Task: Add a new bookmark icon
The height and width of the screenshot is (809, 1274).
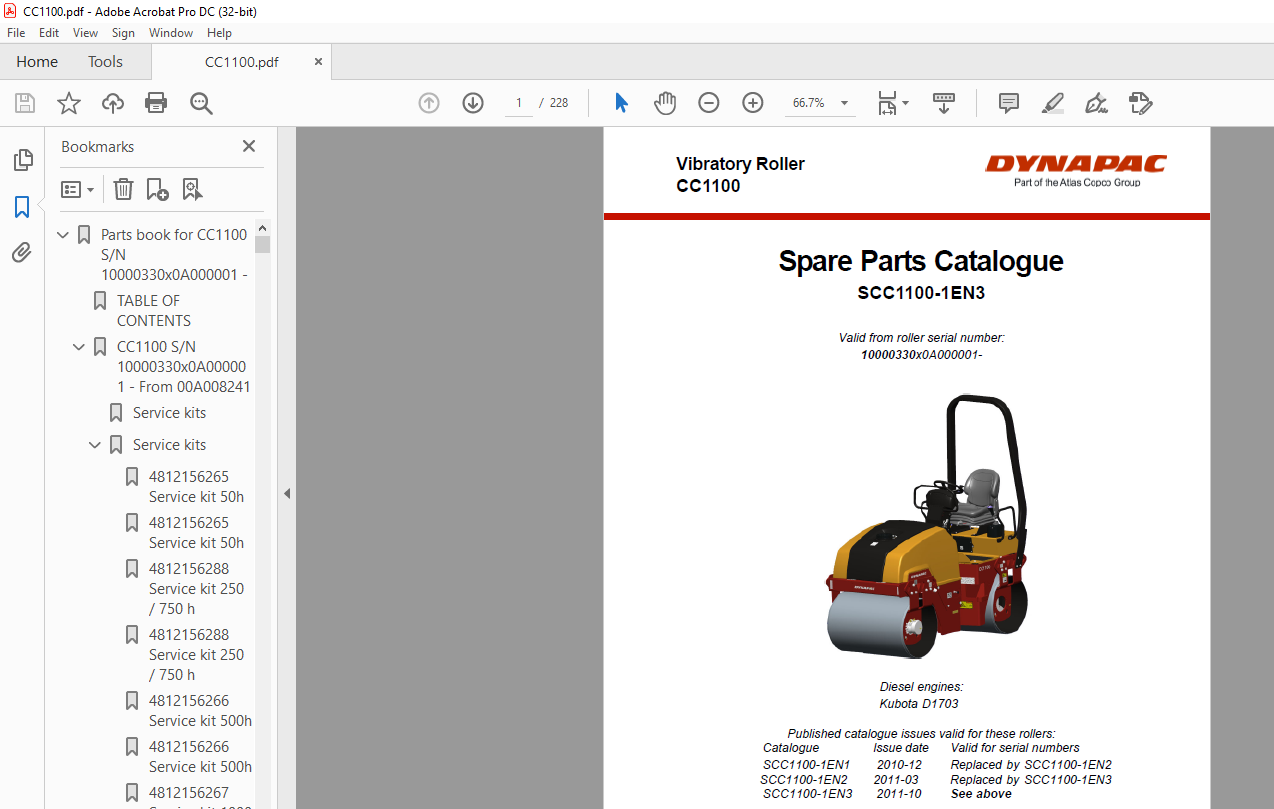Action: [x=157, y=189]
